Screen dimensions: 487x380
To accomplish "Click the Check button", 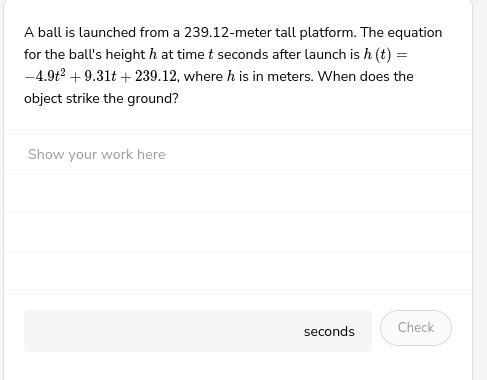I will (x=416, y=328).
